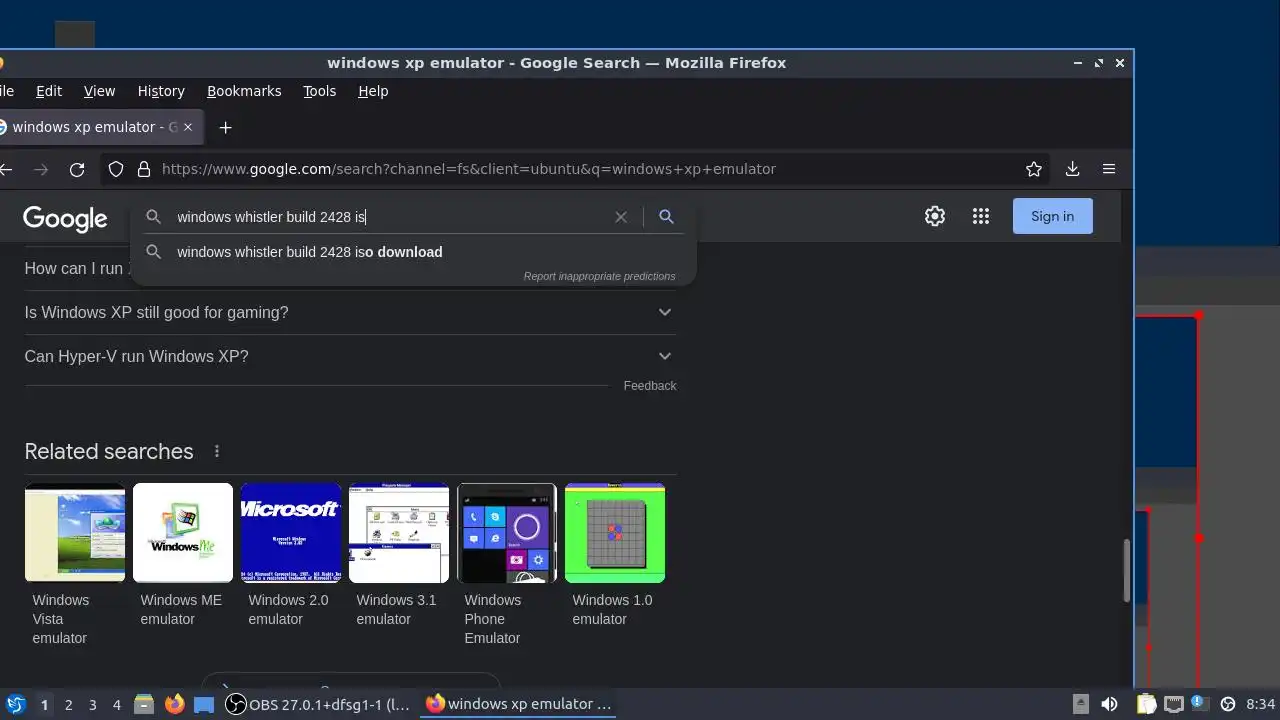Launch file manager from taskbar

pos(144,704)
